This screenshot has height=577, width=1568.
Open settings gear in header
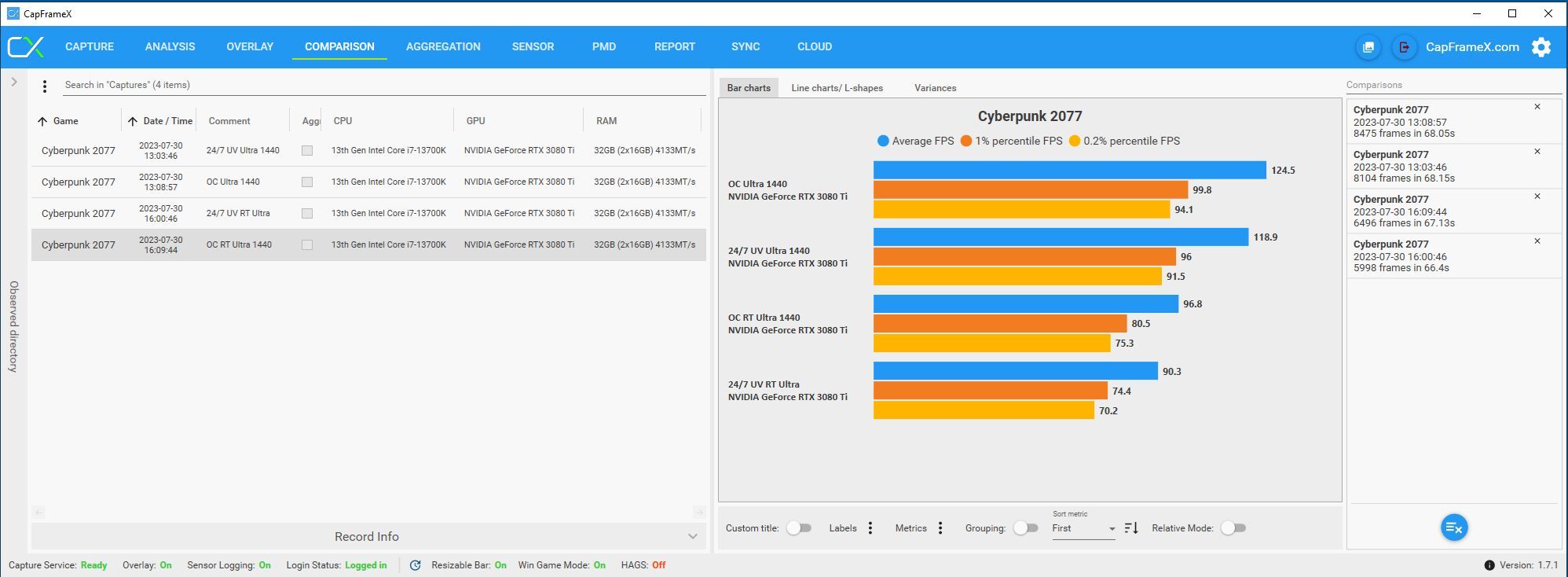(x=1541, y=47)
